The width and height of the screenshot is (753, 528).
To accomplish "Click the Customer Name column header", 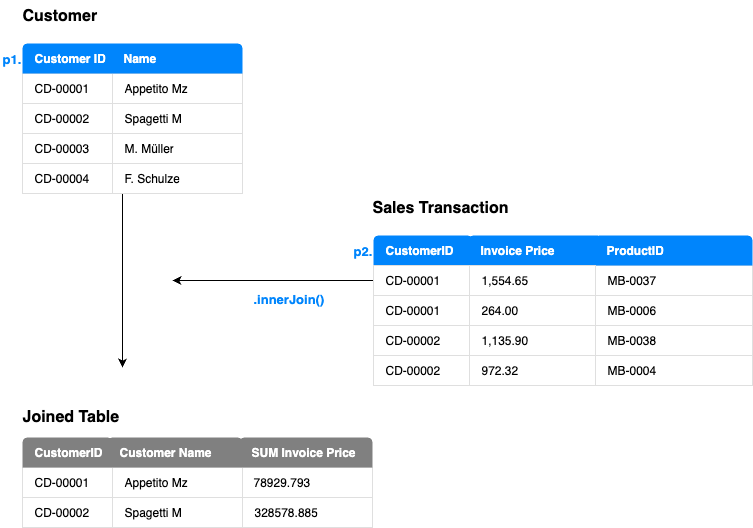I will pyautogui.click(x=165, y=453).
